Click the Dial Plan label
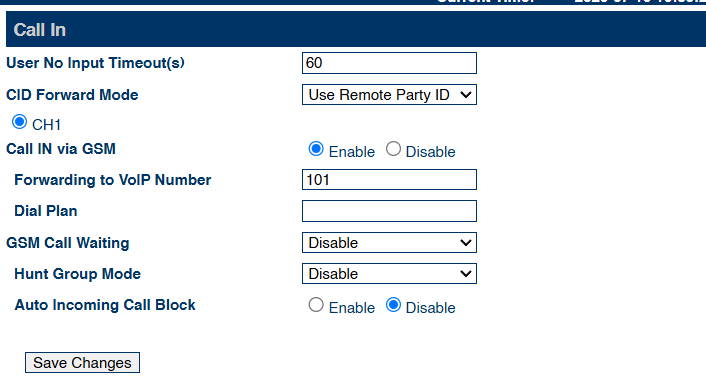Screen dimensions: 706x387 tap(45, 211)
